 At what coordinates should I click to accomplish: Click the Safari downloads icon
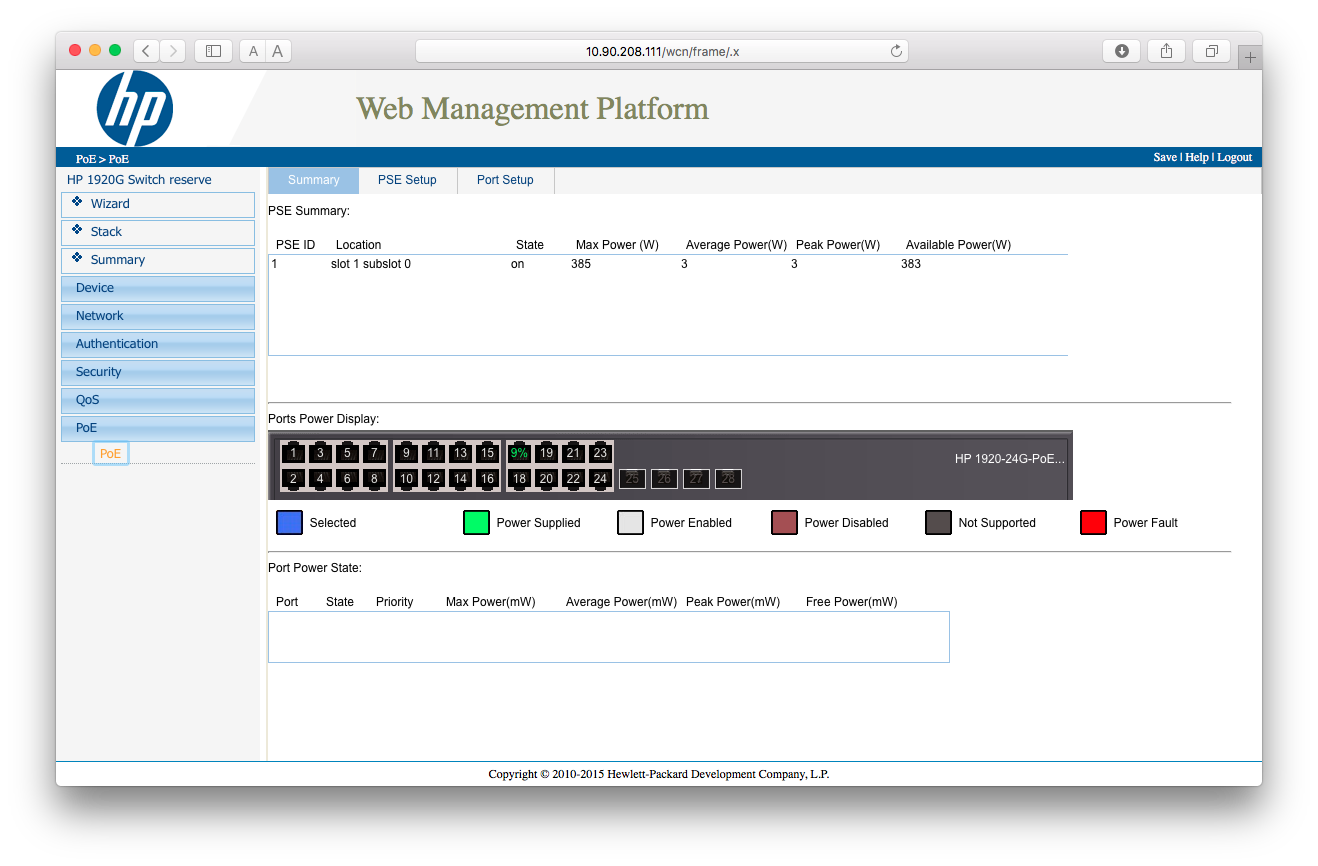point(1122,51)
